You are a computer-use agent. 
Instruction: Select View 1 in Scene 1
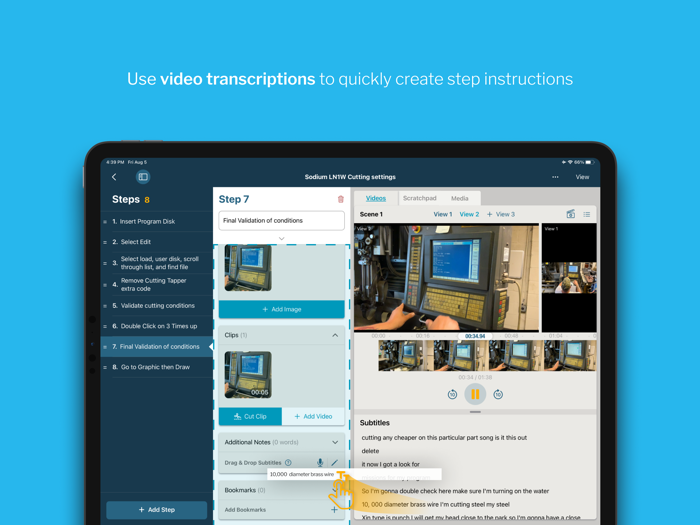[x=442, y=214]
